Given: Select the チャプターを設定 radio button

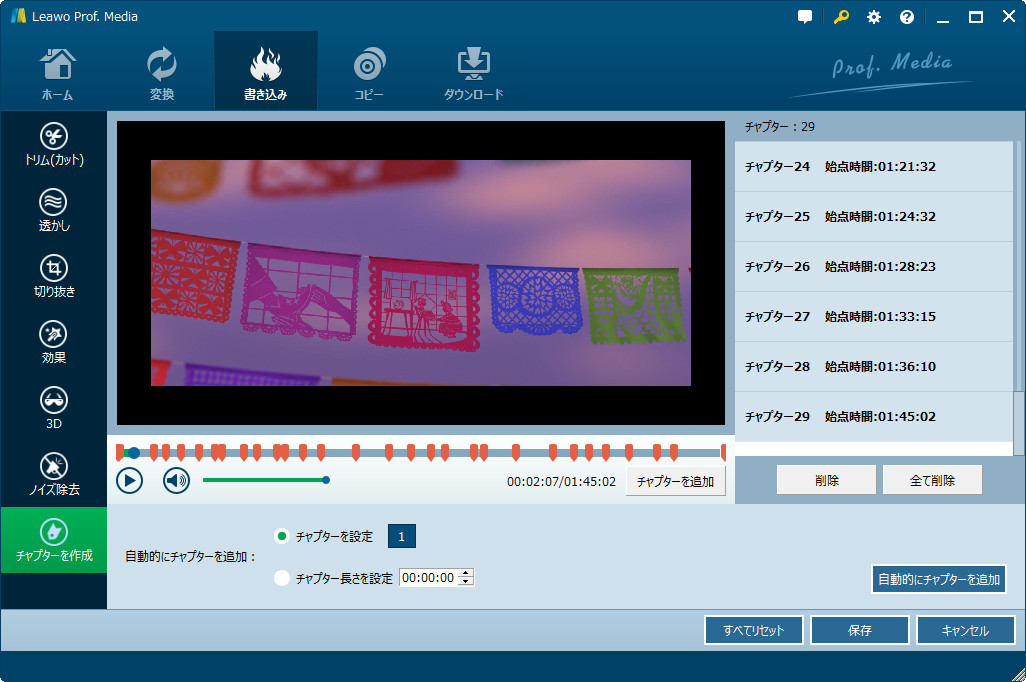Looking at the screenshot, I should point(281,536).
